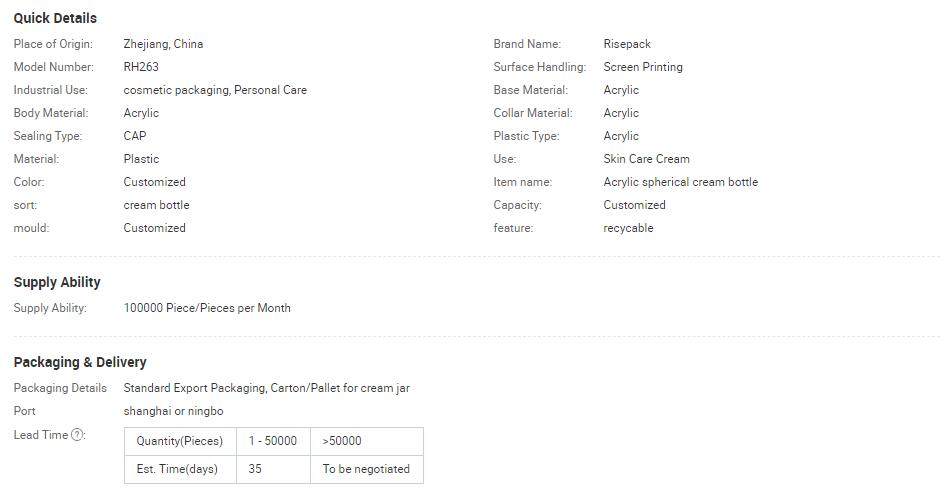Click the To be negotiated cell
The width and height of the screenshot is (941, 499).
[x=367, y=470]
